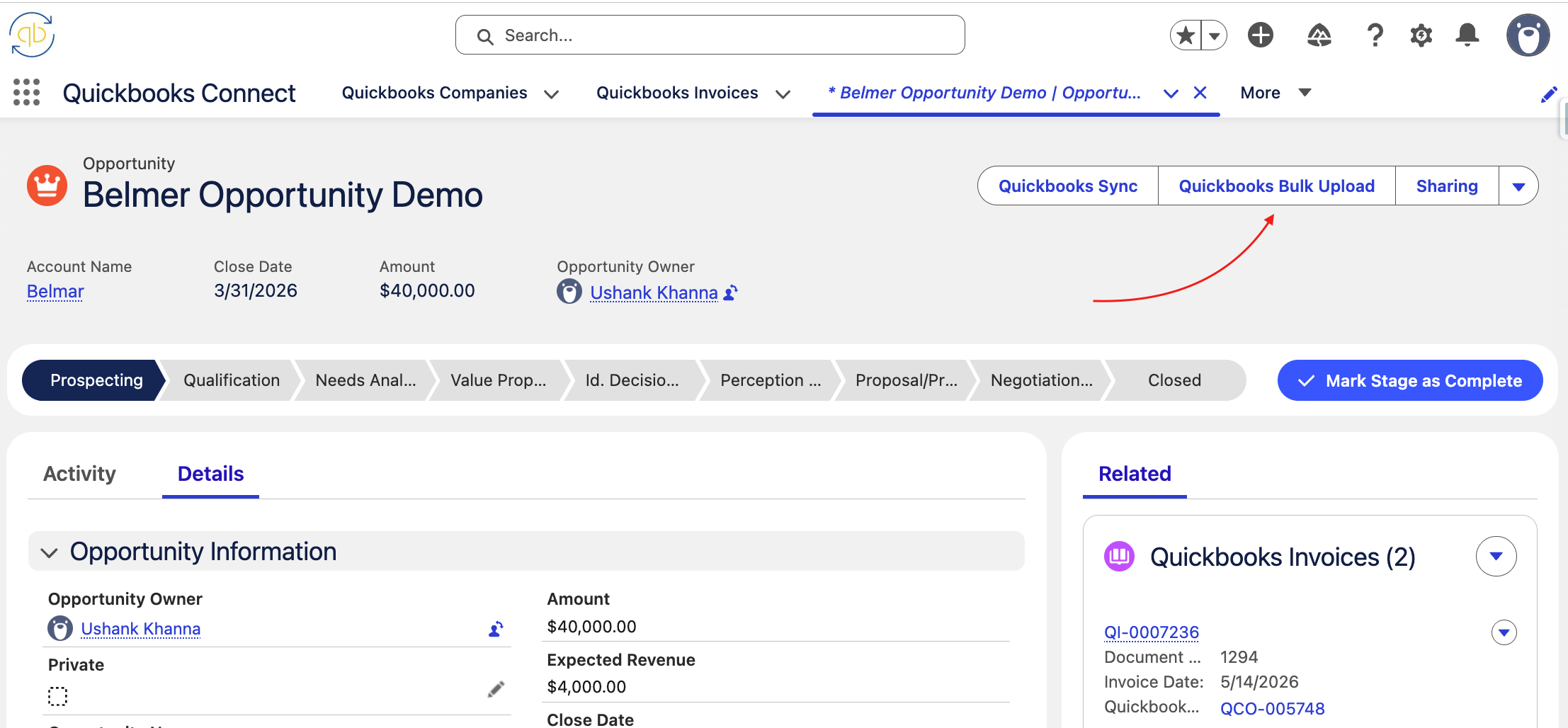Image resolution: width=1568 pixels, height=728 pixels.
Task: Close the Belmer Opportunity Demo tab
Action: coord(1200,93)
